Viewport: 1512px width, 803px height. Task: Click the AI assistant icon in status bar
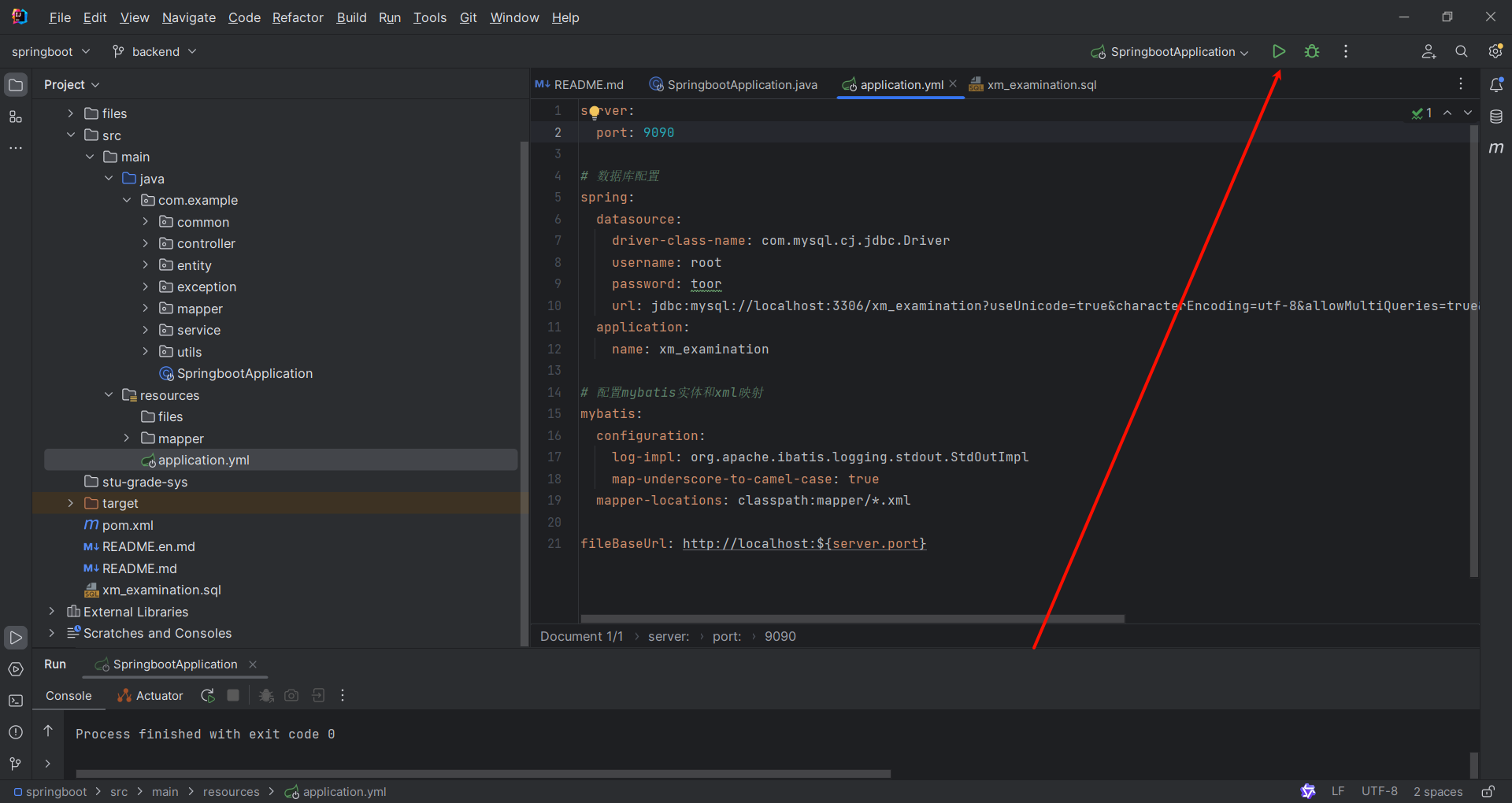point(1308,791)
